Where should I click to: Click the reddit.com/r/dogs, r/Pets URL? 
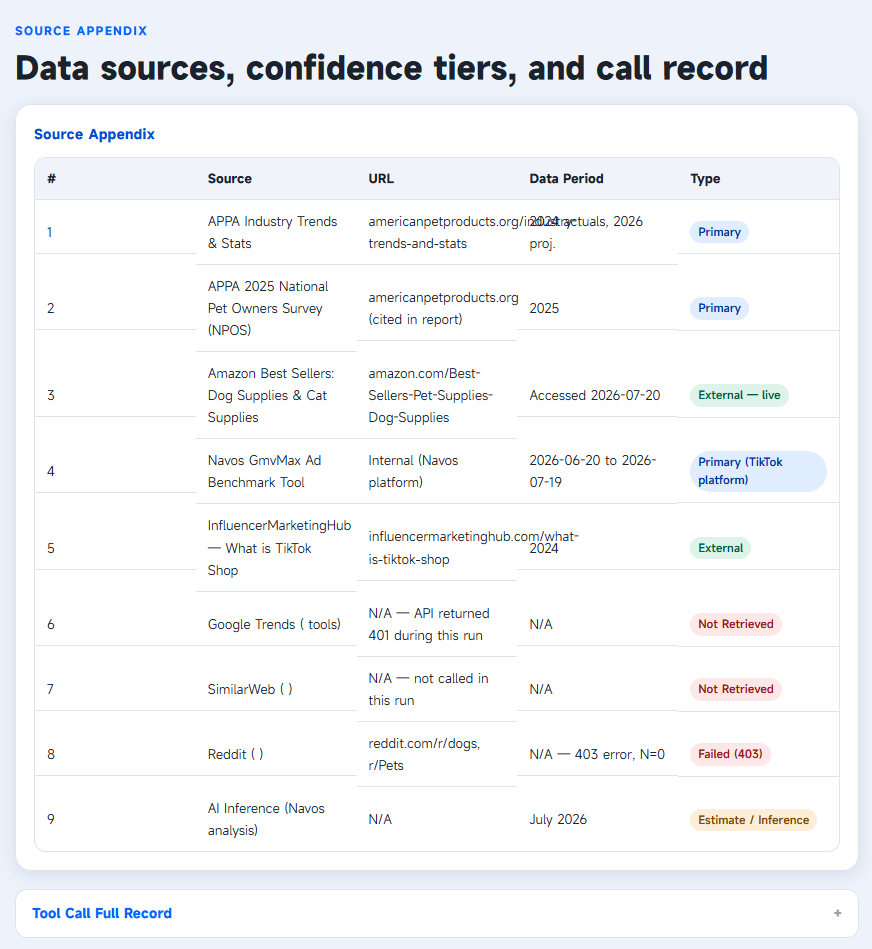click(x=424, y=754)
